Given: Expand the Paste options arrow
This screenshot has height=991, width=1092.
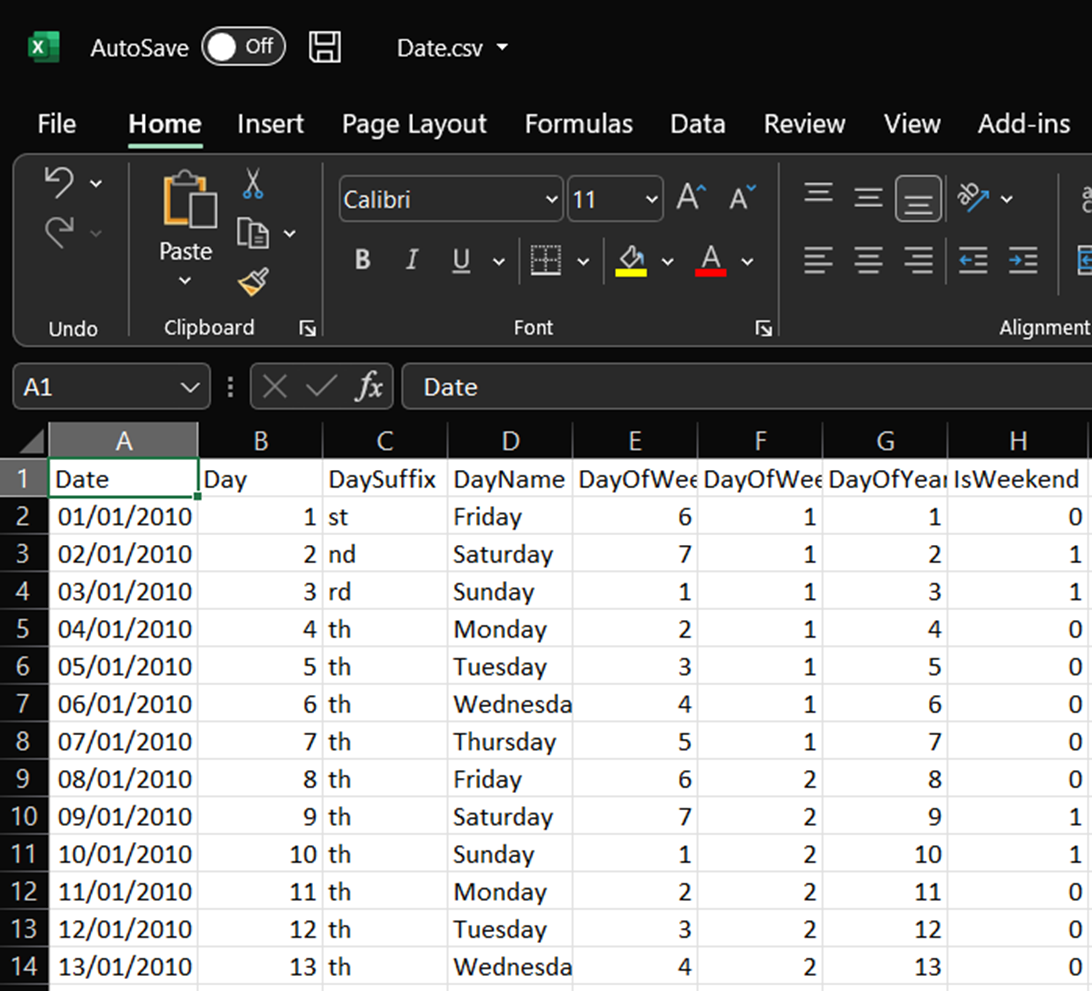Looking at the screenshot, I should point(185,281).
